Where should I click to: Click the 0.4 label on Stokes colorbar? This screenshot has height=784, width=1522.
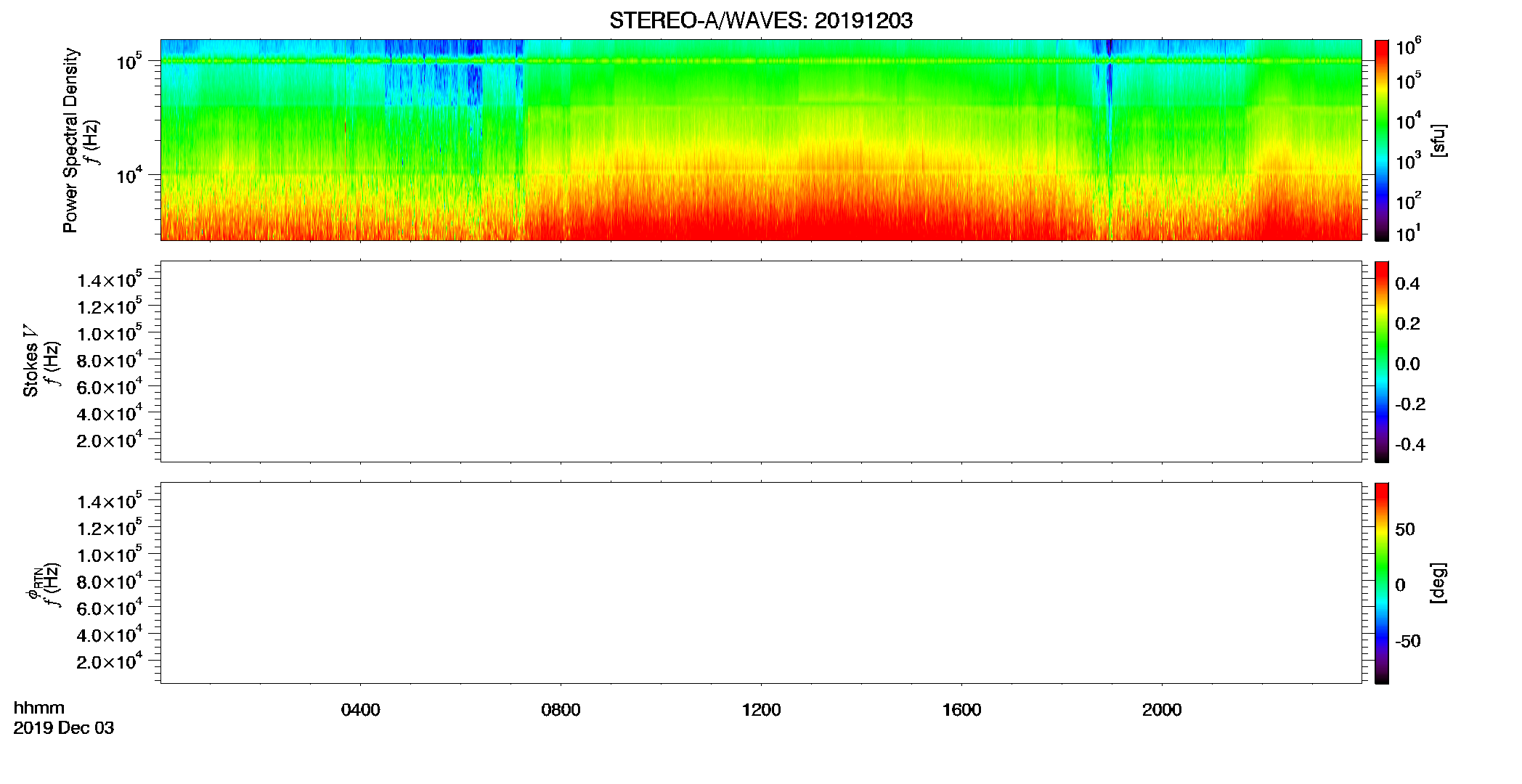[1407, 284]
